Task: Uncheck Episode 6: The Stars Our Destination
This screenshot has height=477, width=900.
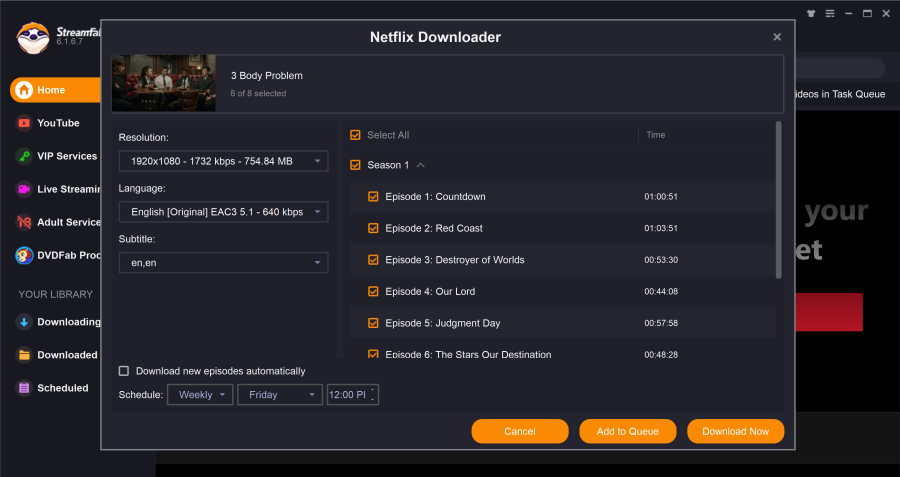Action: click(373, 354)
